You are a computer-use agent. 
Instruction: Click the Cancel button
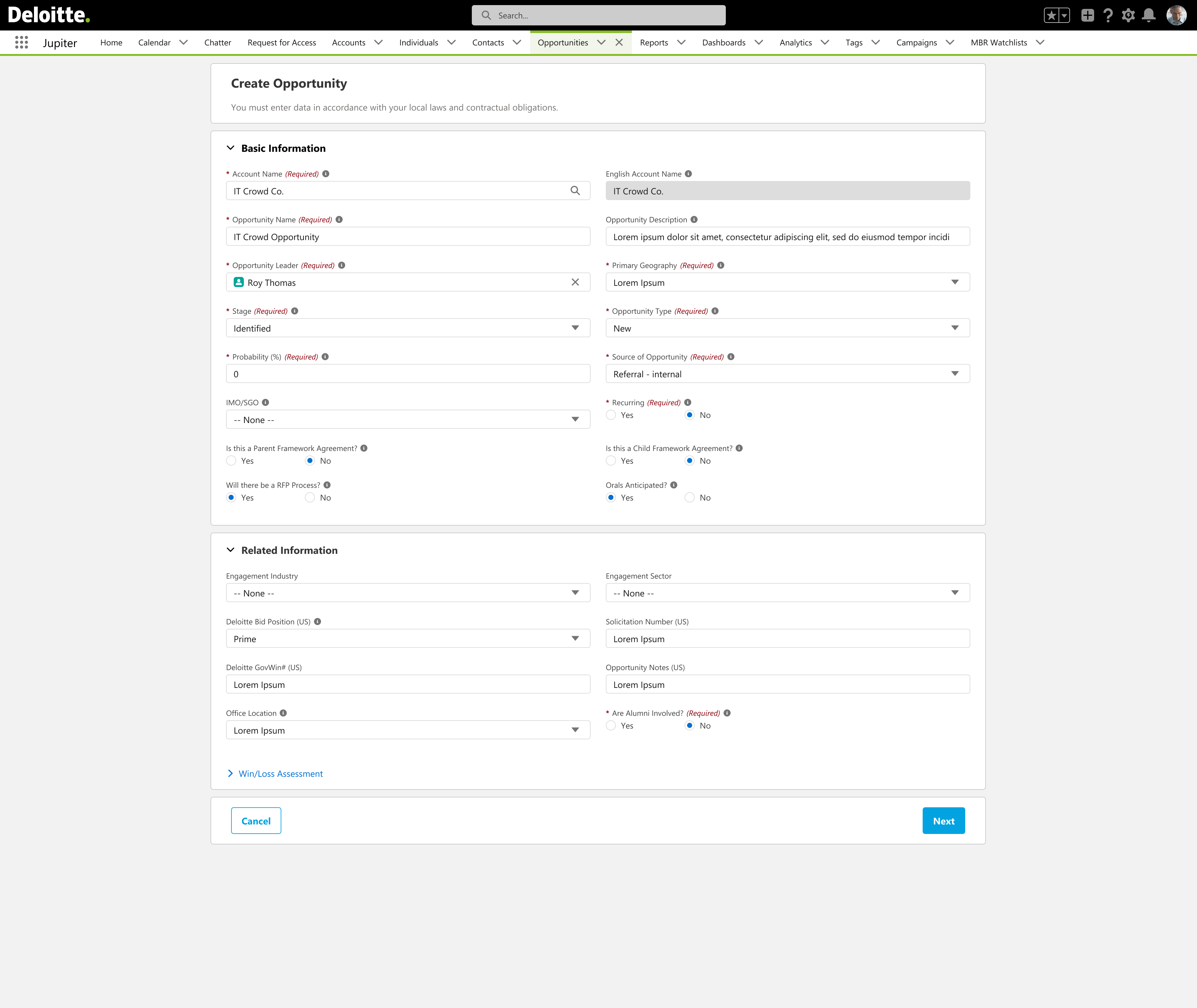[256, 821]
